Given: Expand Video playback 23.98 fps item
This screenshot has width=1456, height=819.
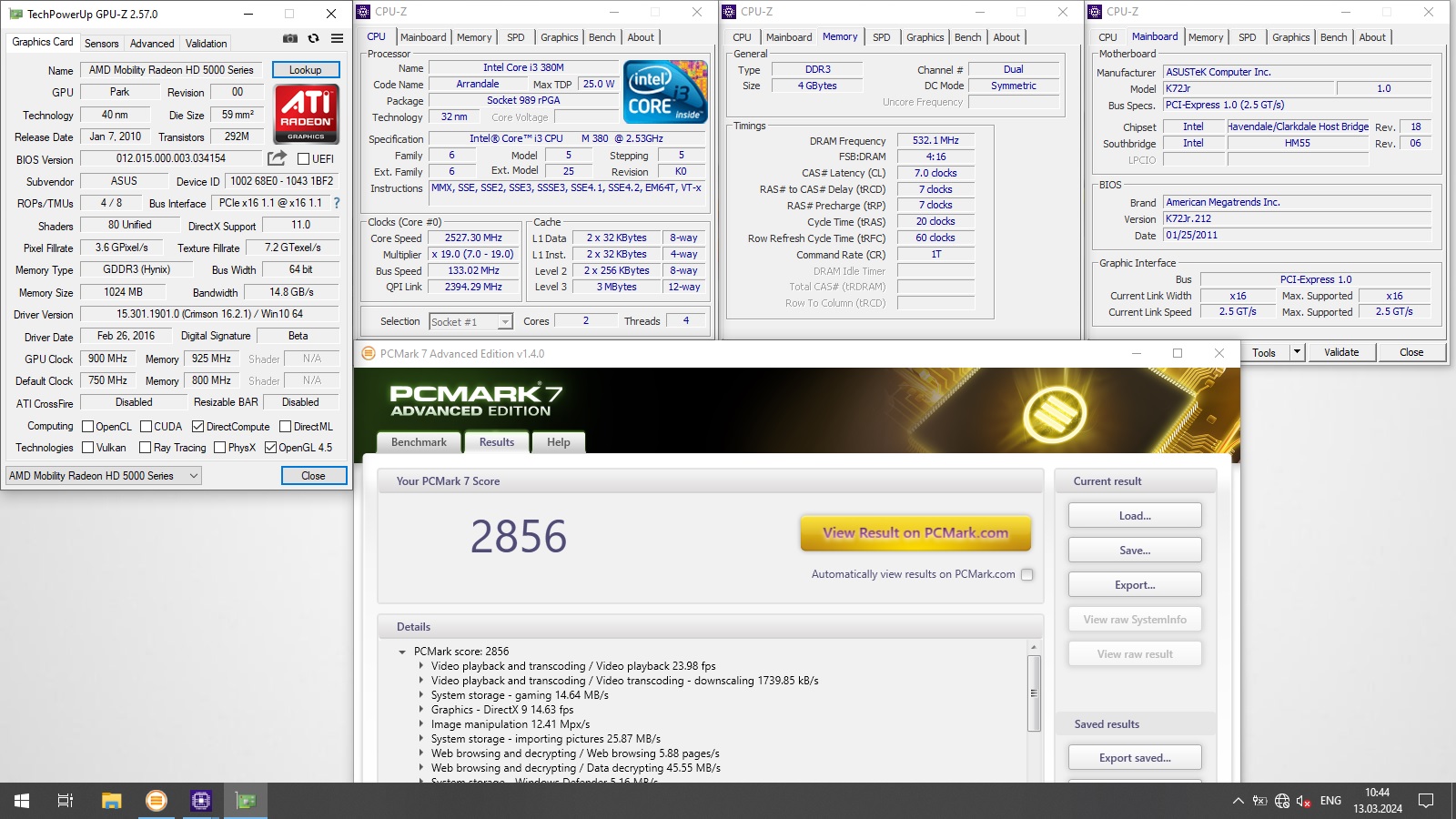Looking at the screenshot, I should coord(421,666).
